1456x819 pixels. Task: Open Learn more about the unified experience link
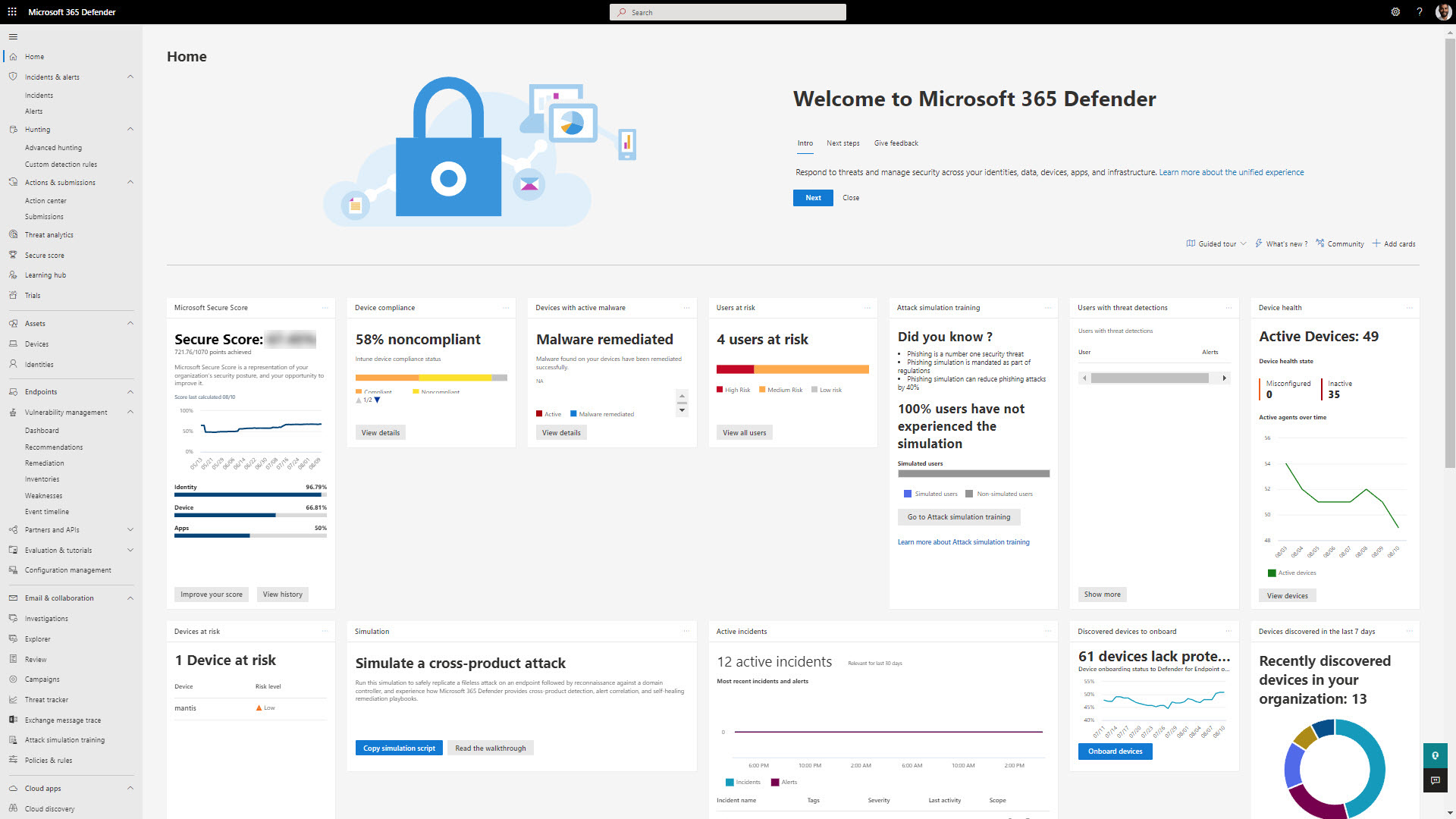tap(1231, 173)
